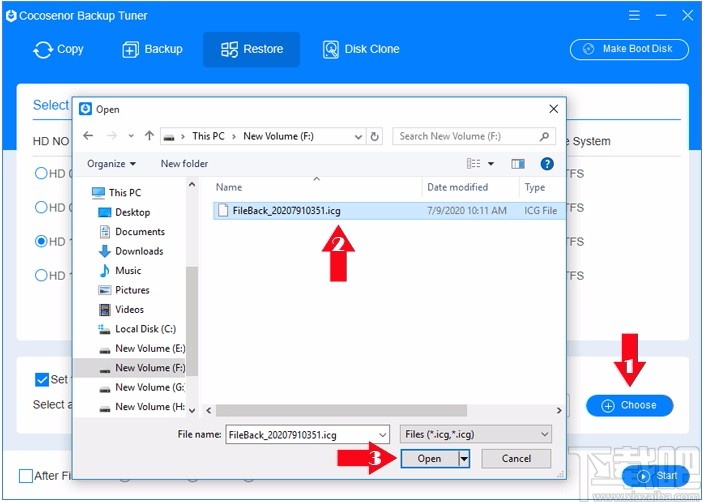Image resolution: width=703 pixels, height=502 pixels.
Task: Click the file list scroll left arrow
Action: tap(208, 410)
